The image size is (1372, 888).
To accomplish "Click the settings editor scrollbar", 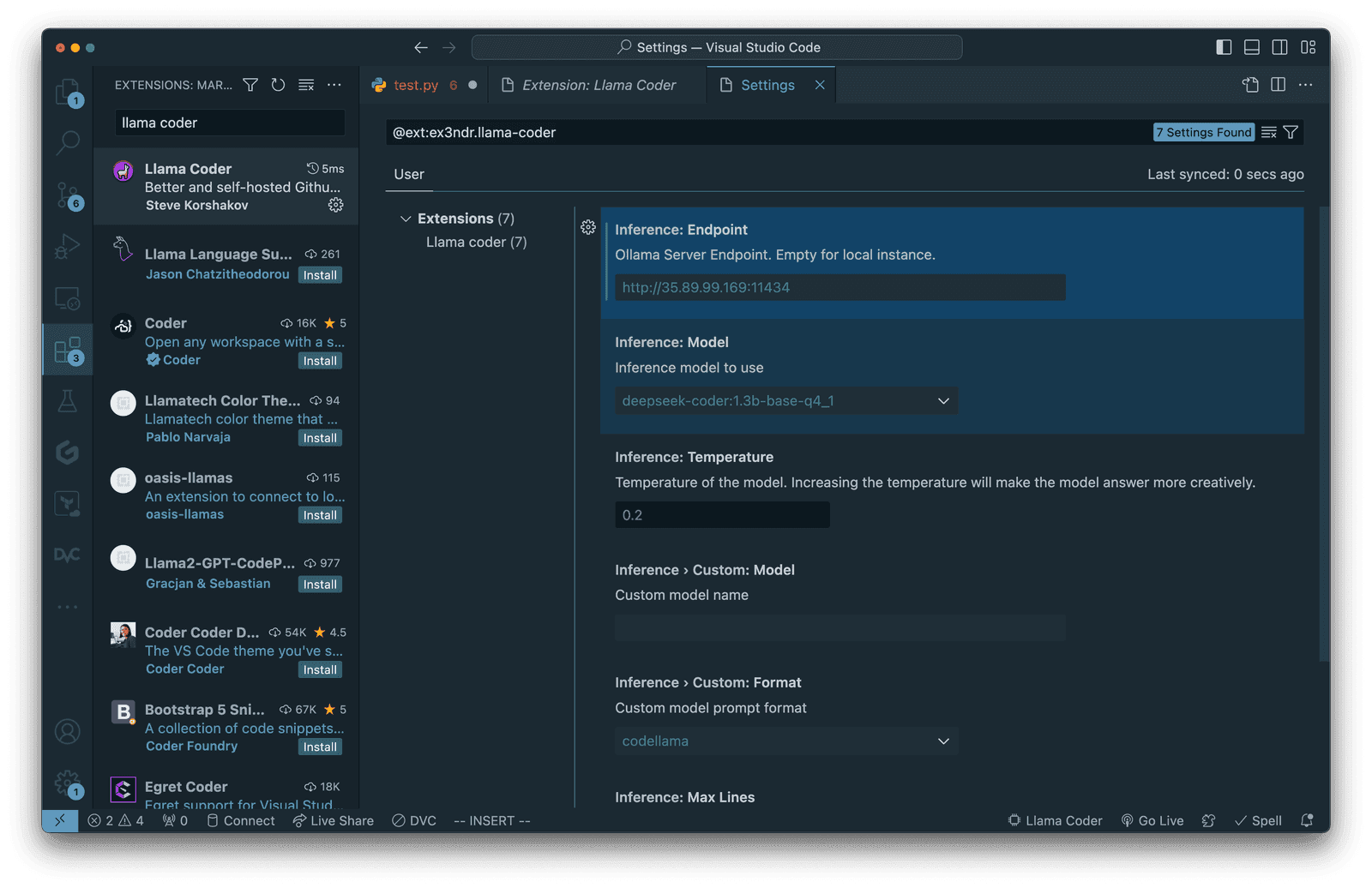I will click(1324, 434).
